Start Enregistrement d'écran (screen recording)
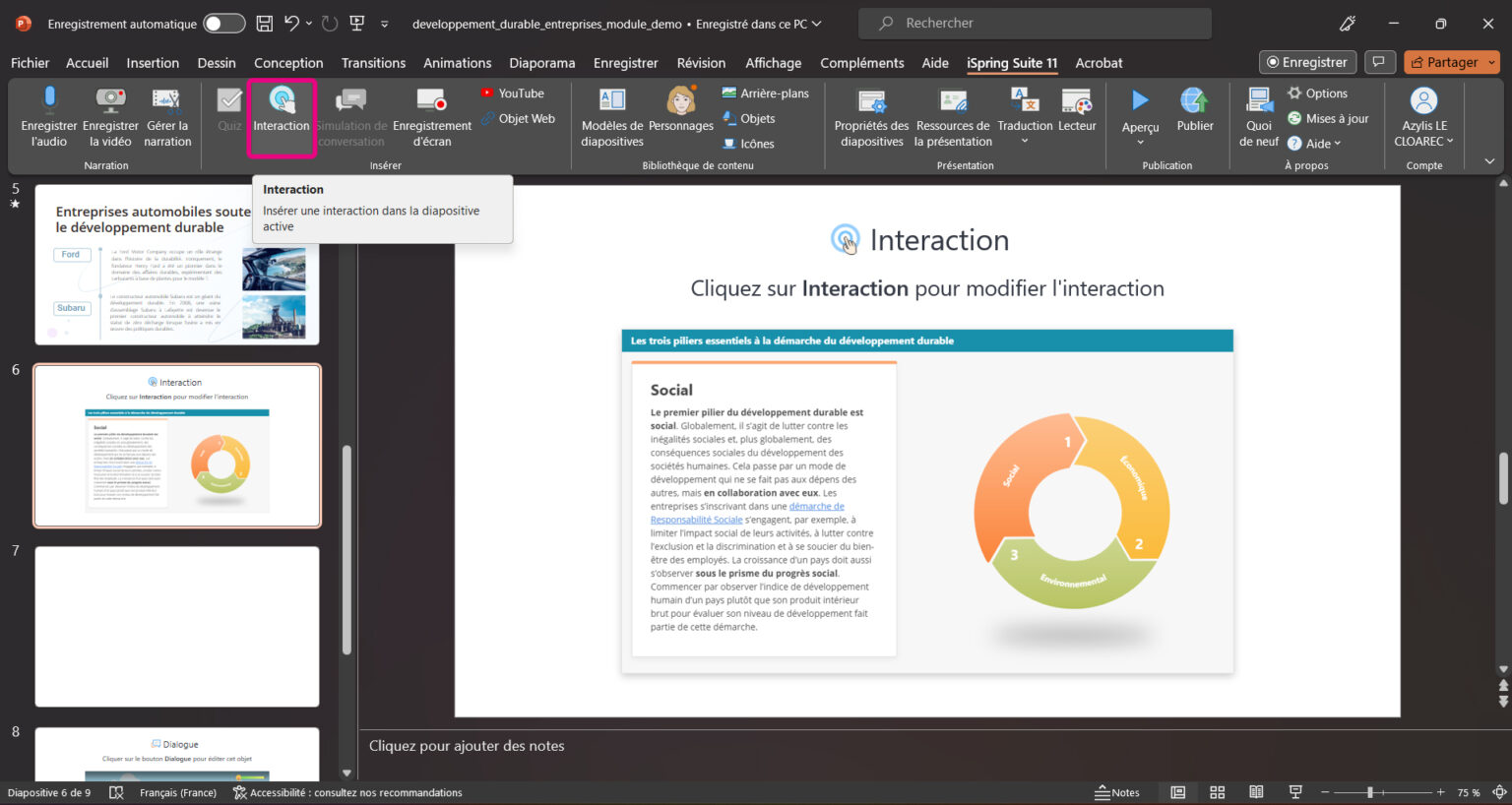The width and height of the screenshot is (1512, 805). point(431,115)
